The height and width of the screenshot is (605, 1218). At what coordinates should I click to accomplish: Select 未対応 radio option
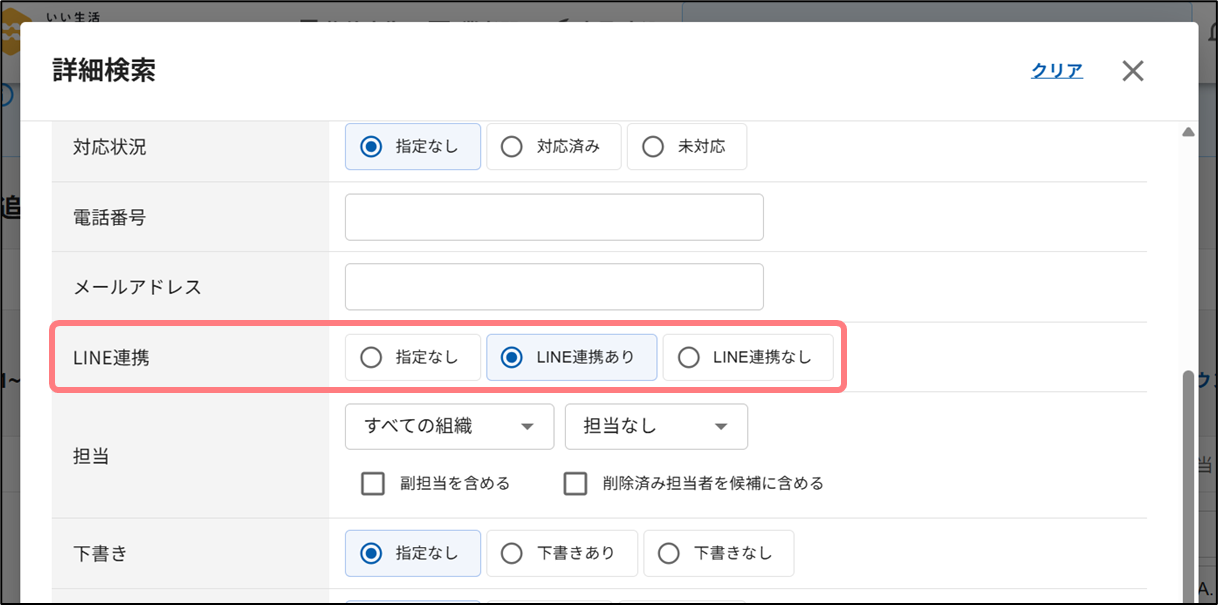[x=687, y=147]
